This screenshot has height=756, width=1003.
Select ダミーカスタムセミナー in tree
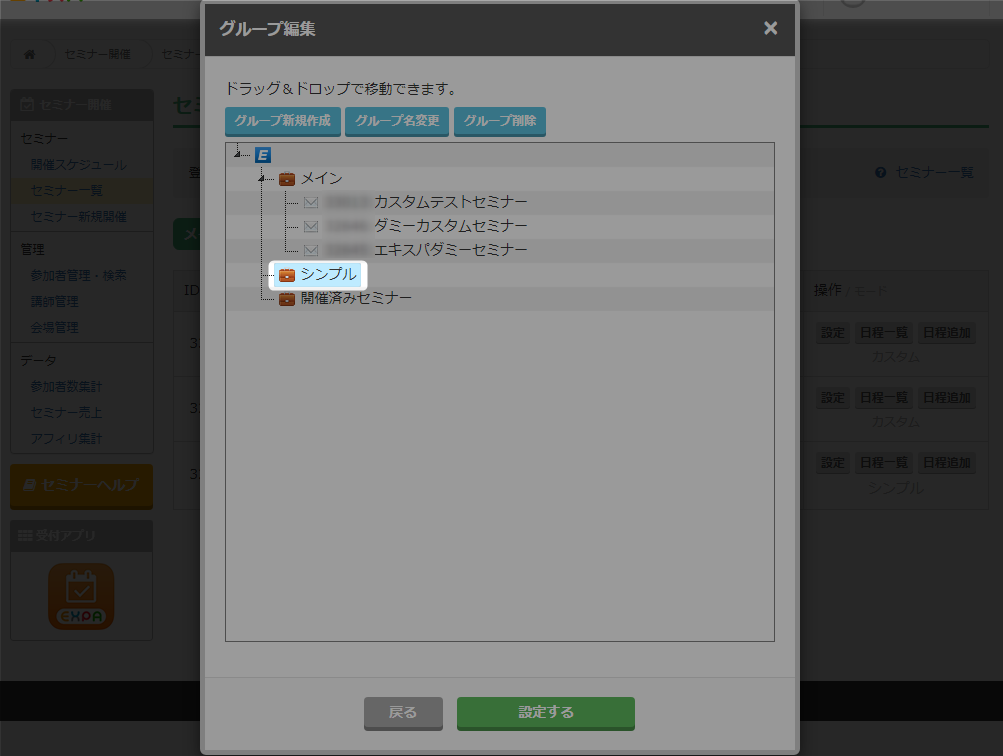click(x=450, y=226)
